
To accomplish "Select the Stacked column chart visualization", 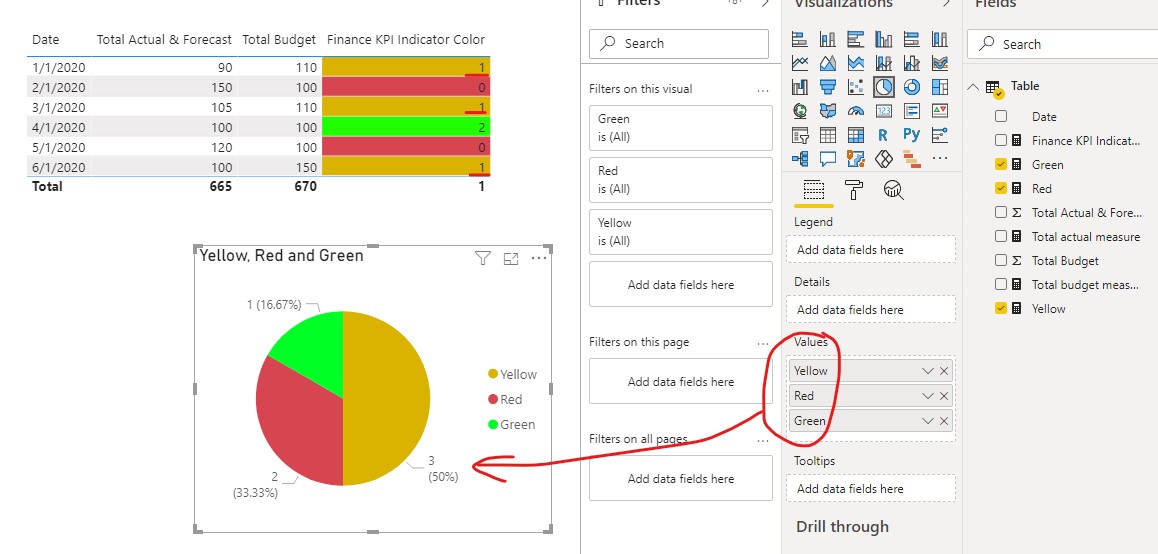I will 828,39.
